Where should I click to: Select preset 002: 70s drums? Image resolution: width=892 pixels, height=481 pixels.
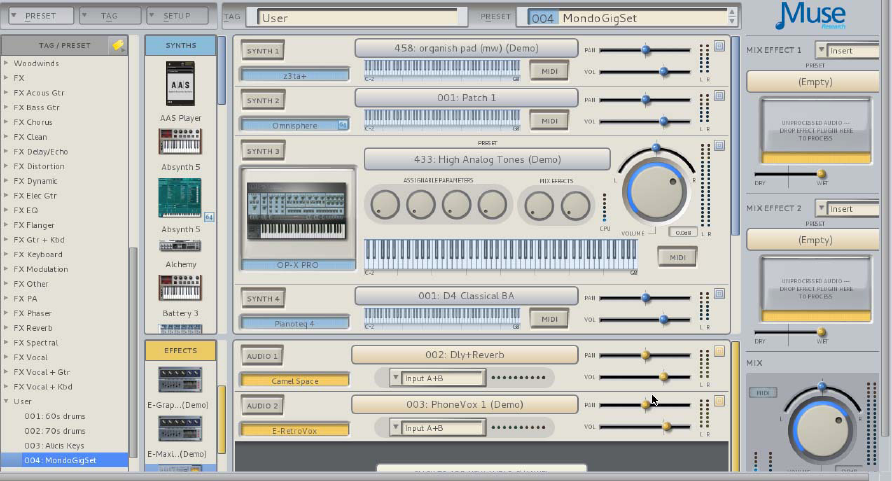55,431
